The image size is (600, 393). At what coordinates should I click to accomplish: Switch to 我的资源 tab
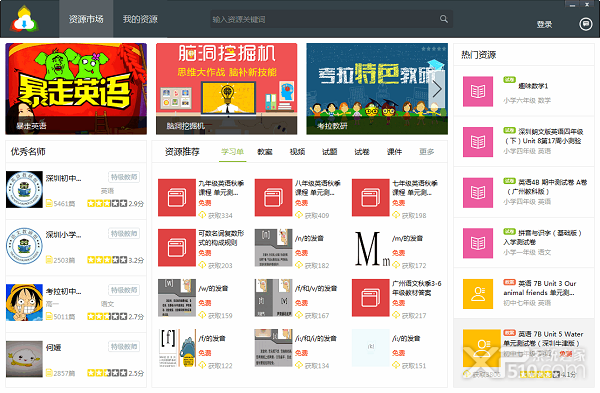pos(140,19)
